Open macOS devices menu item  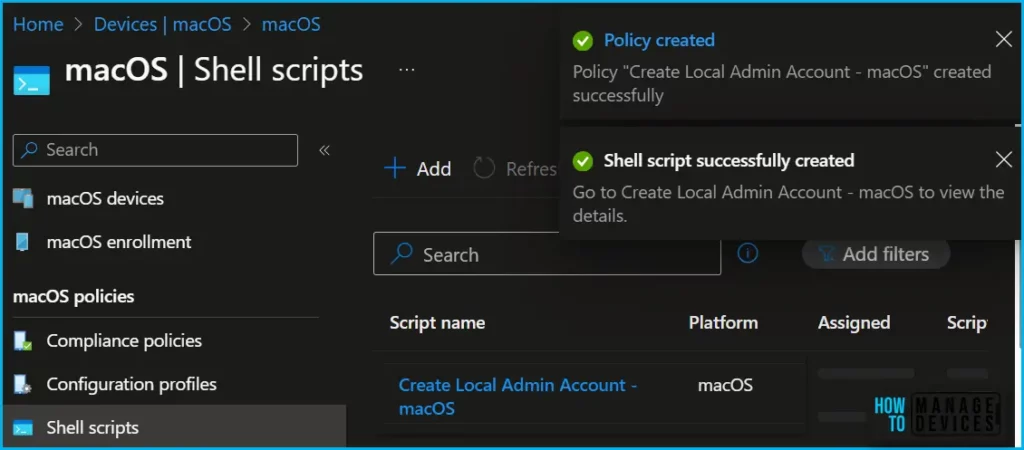tap(105, 199)
